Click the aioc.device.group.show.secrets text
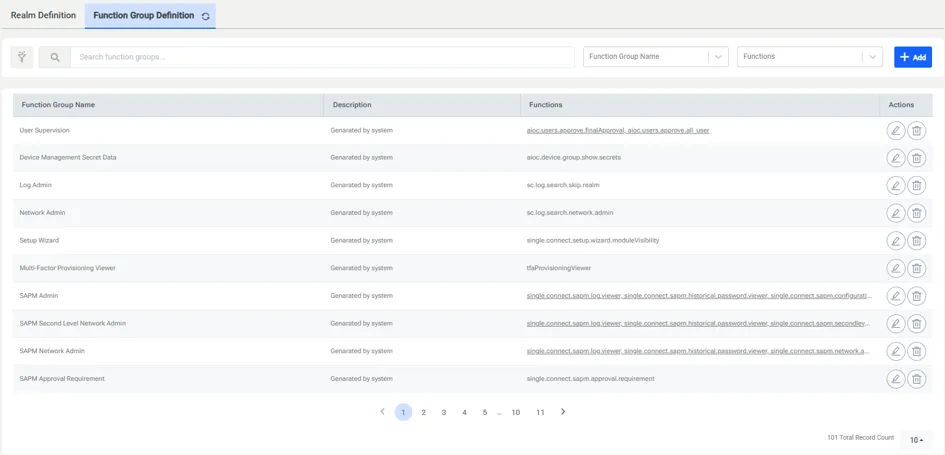945x455 pixels. point(574,157)
